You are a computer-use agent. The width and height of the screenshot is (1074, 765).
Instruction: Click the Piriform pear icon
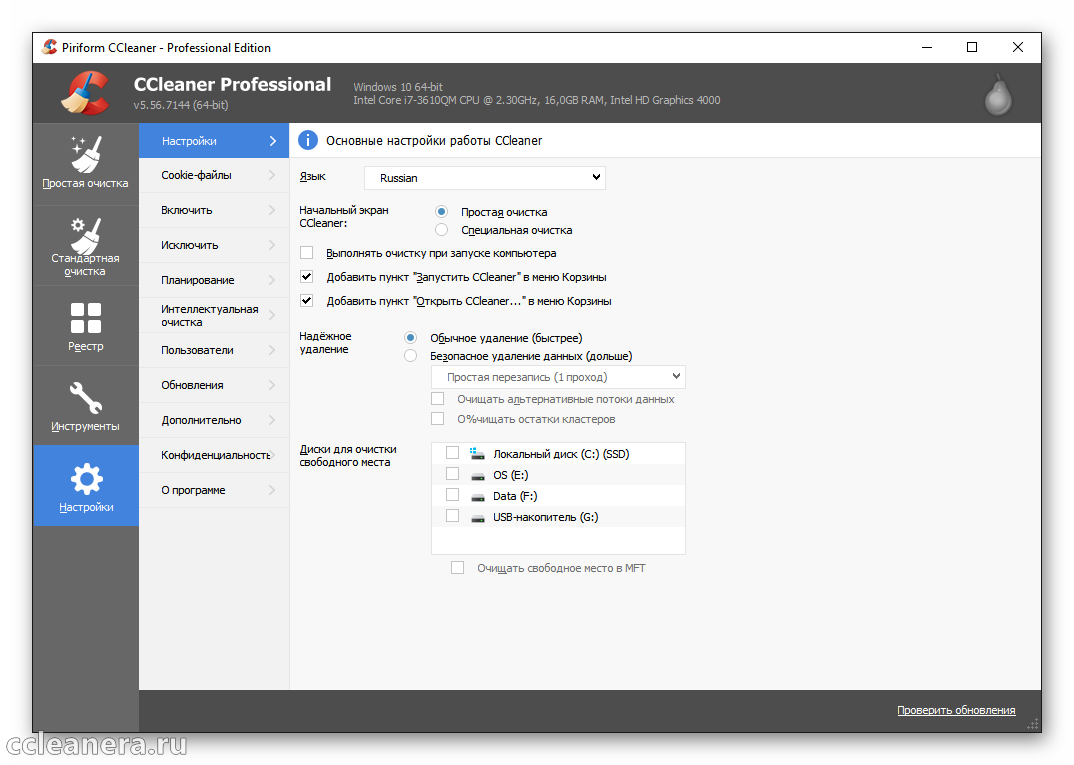click(998, 94)
